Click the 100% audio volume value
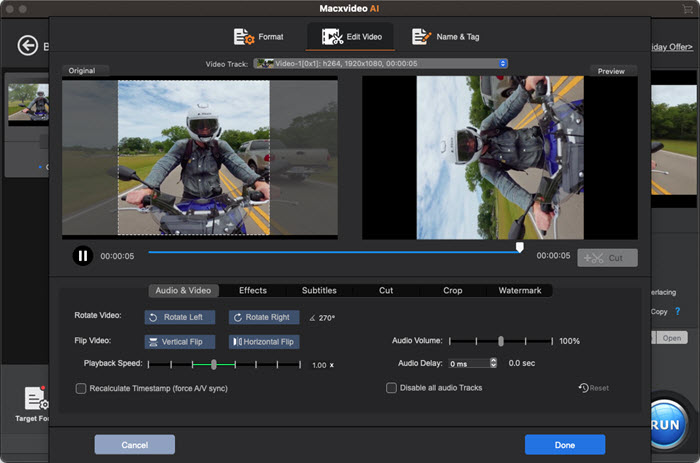700x463 pixels. pos(570,341)
